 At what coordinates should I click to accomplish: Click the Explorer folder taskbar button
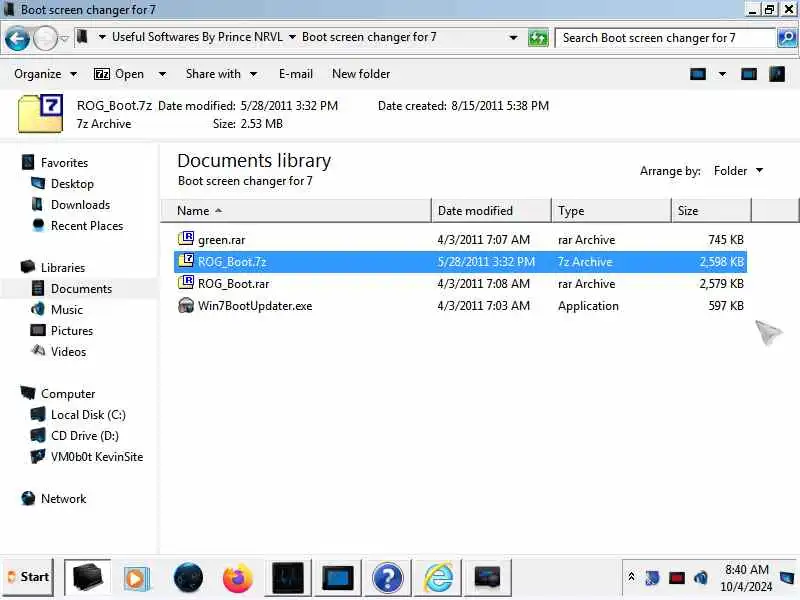(88, 577)
